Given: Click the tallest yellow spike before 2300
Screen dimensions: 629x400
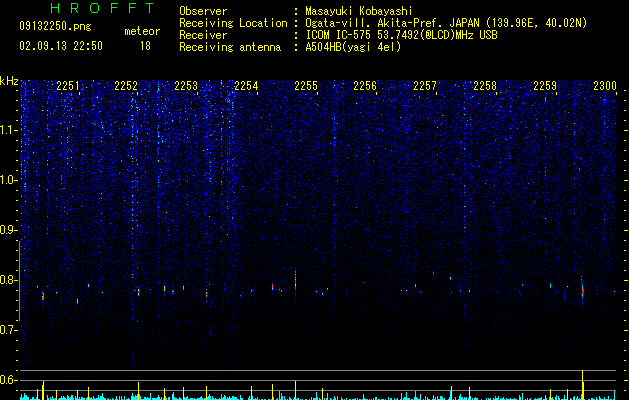Looking at the screenshot, I should [x=582, y=385].
